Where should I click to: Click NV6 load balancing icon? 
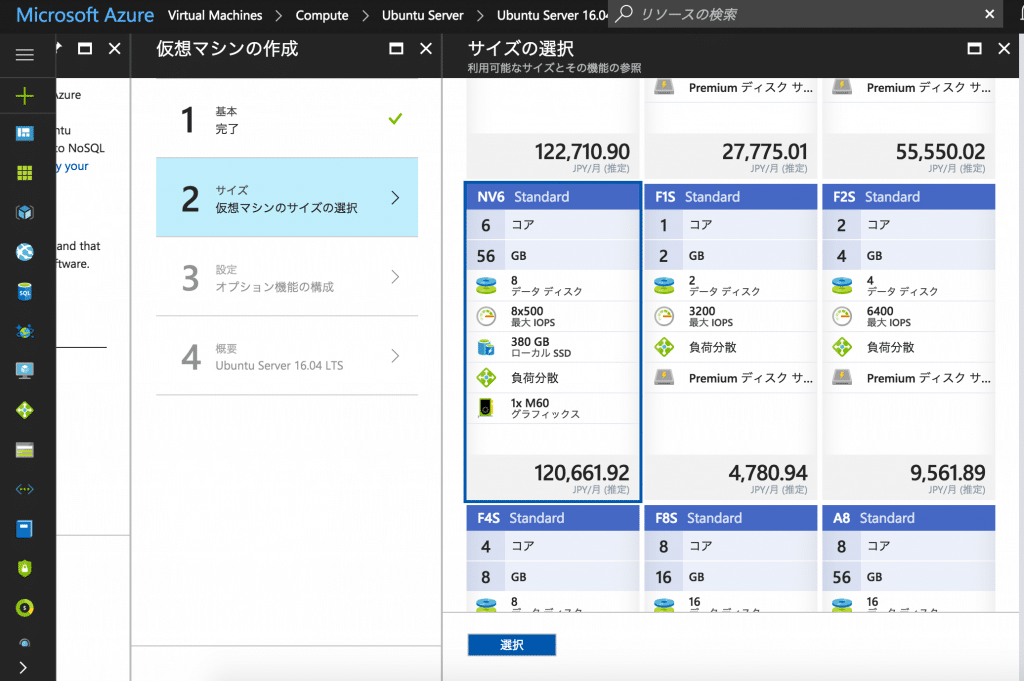click(486, 377)
